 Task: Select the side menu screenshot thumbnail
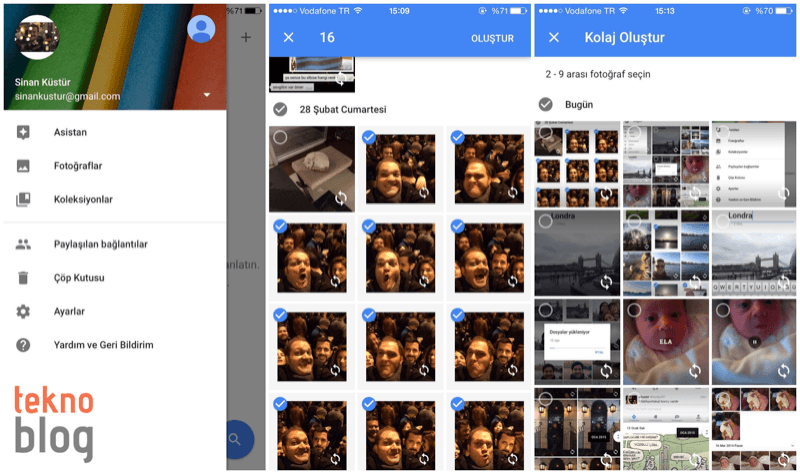tap(754, 164)
